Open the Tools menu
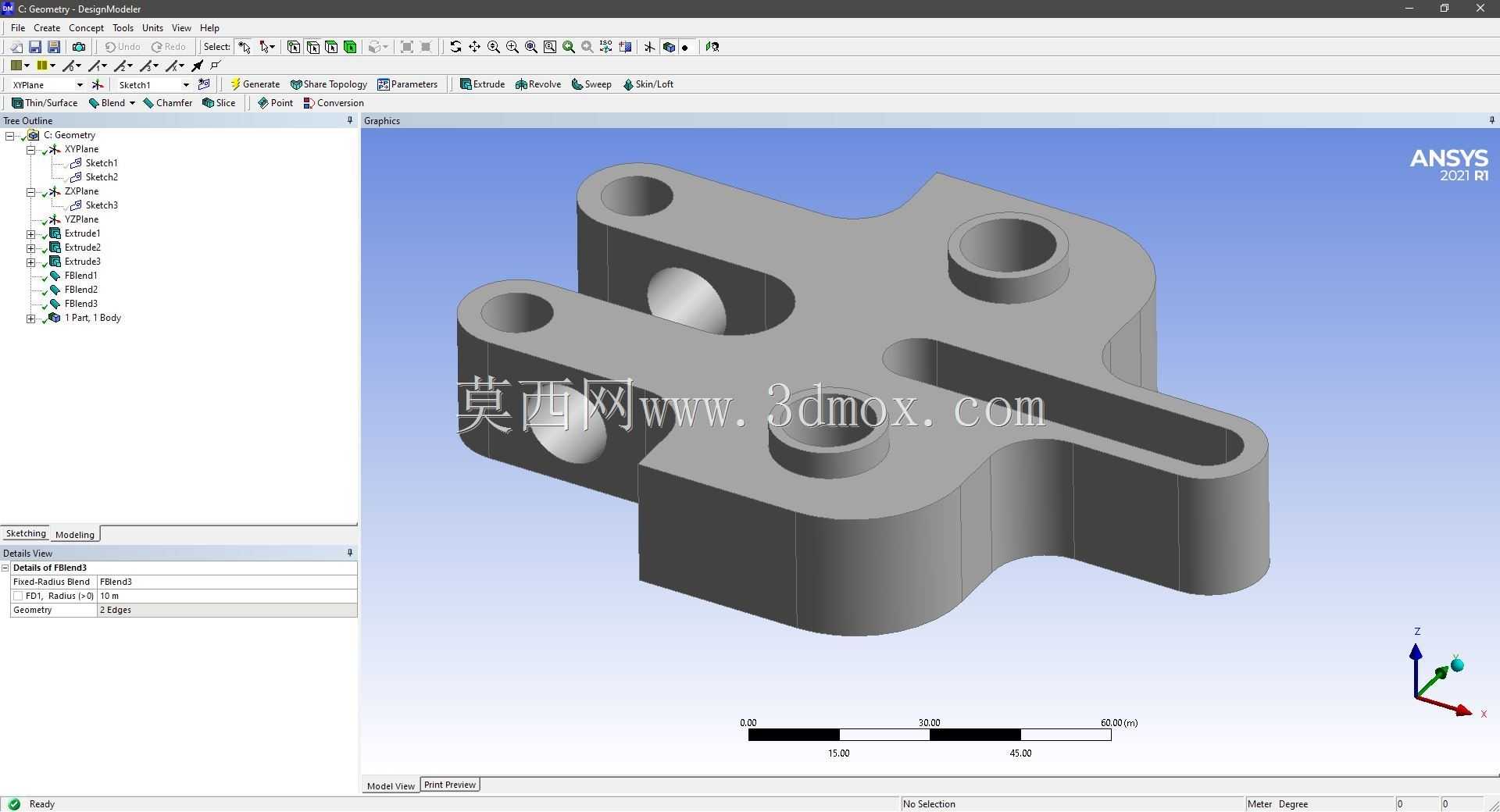 tap(123, 27)
